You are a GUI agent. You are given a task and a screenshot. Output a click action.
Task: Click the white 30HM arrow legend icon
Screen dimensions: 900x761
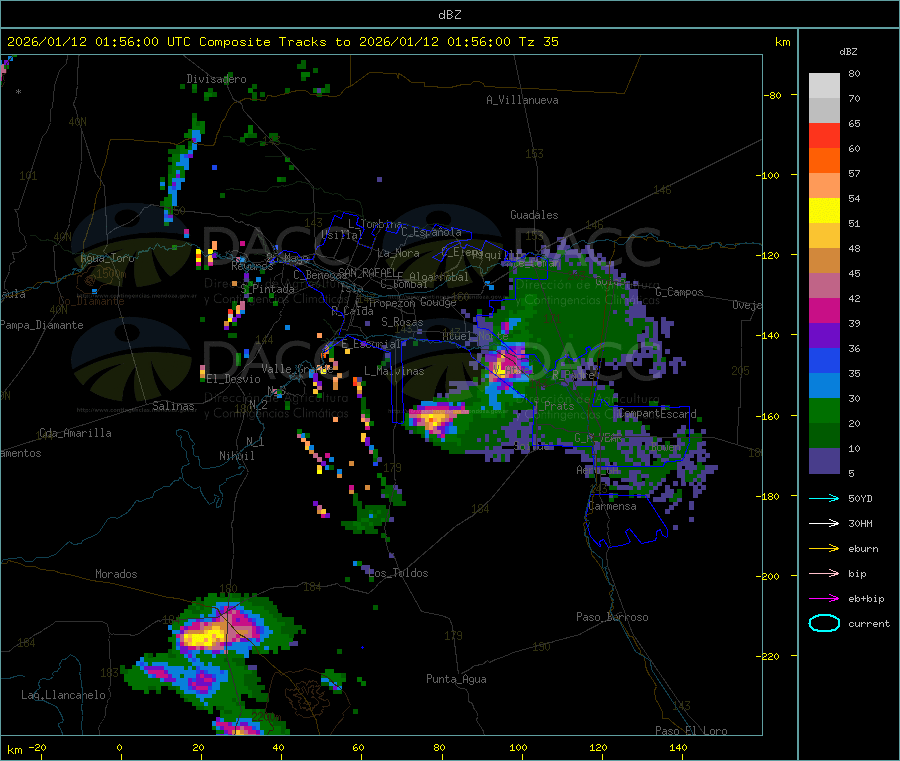pyautogui.click(x=824, y=523)
